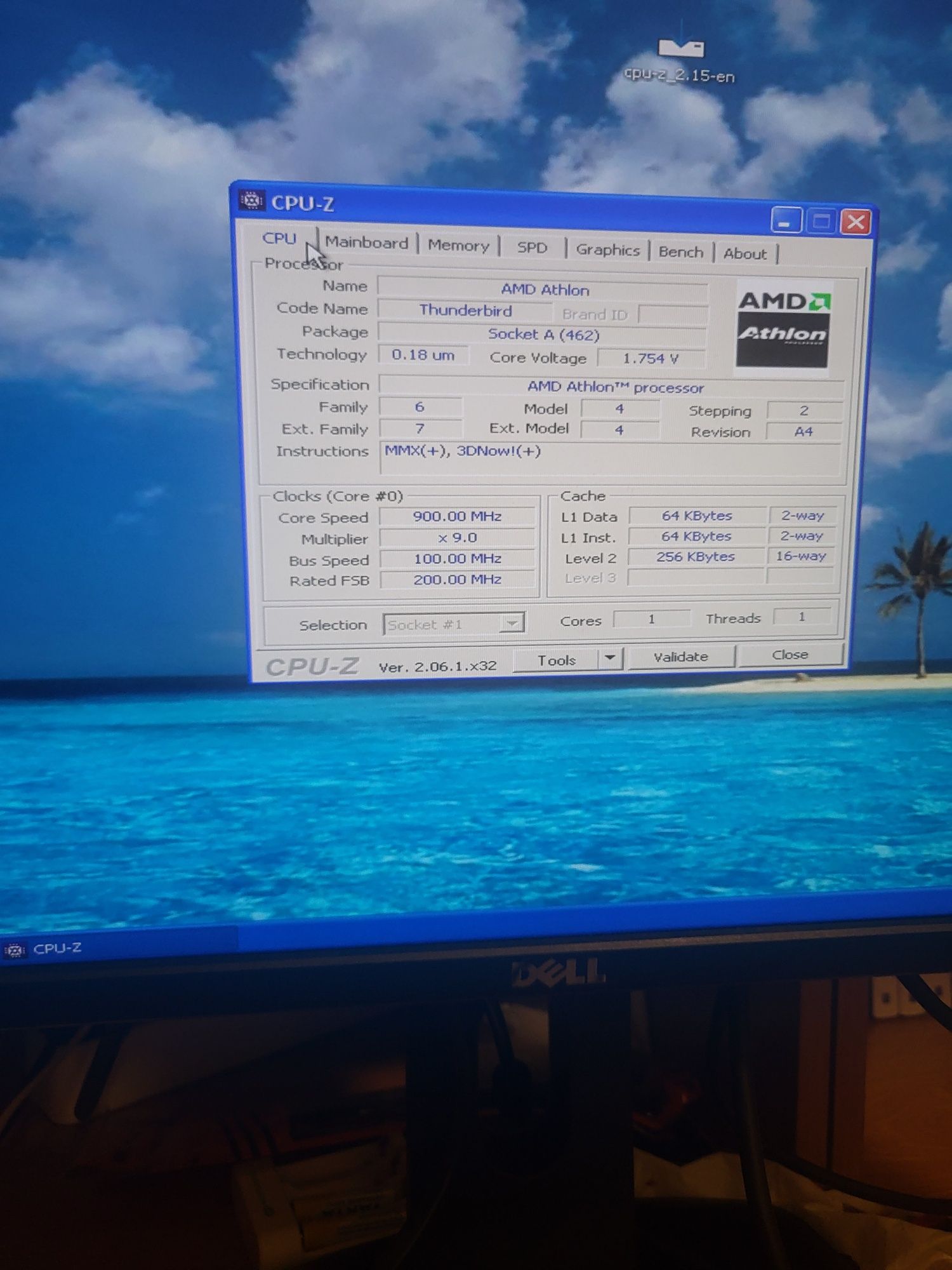Click the Family value 6
This screenshot has height=1270, width=952.
(420, 406)
